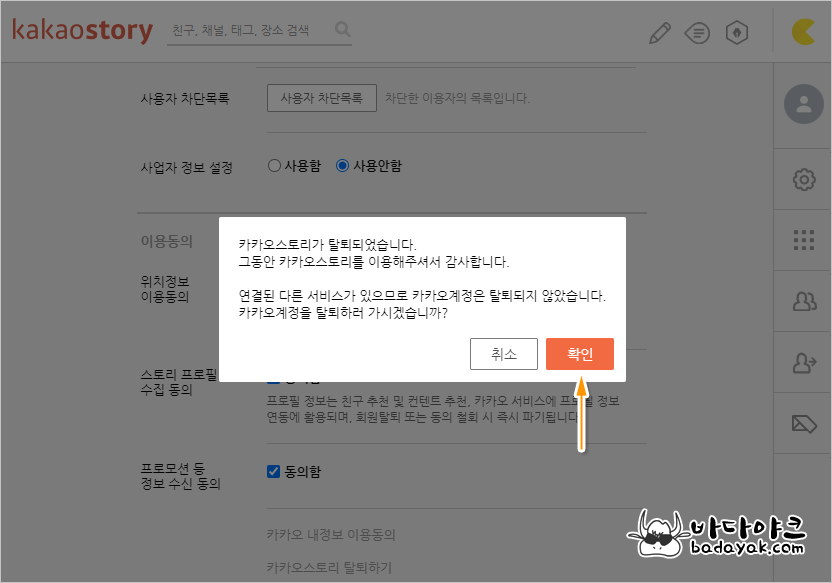Image resolution: width=832 pixels, height=583 pixels.
Task: Click the magnifier search icon
Action: (343, 29)
